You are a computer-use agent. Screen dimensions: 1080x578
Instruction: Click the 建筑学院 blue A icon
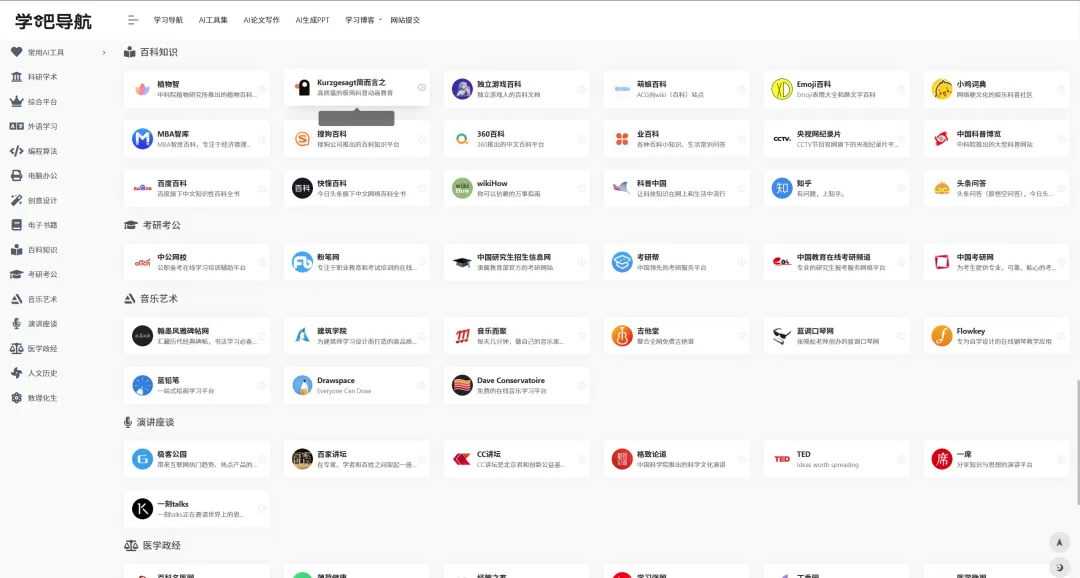(x=302, y=336)
